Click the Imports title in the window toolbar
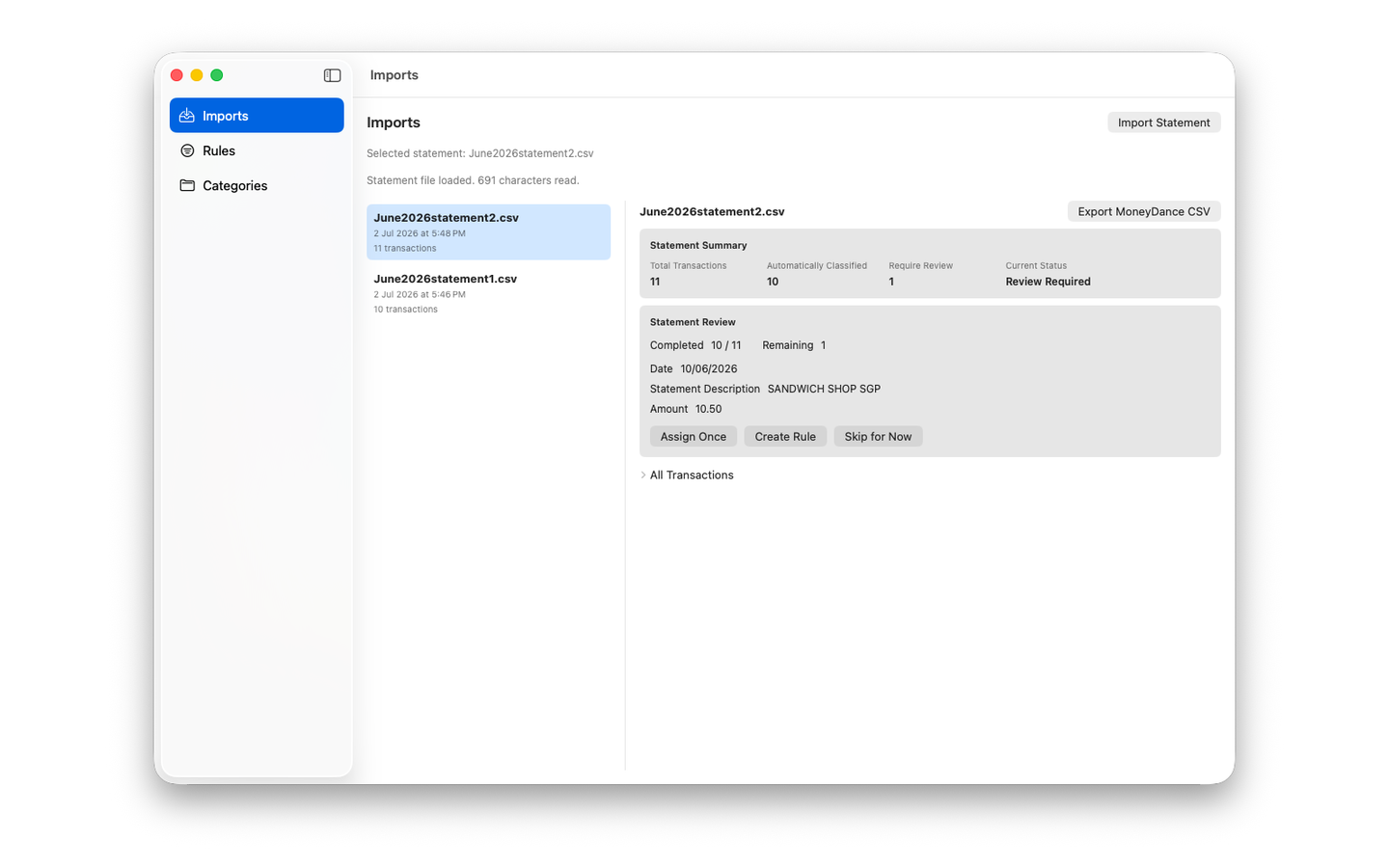The height and width of the screenshot is (868, 1389). point(395,75)
